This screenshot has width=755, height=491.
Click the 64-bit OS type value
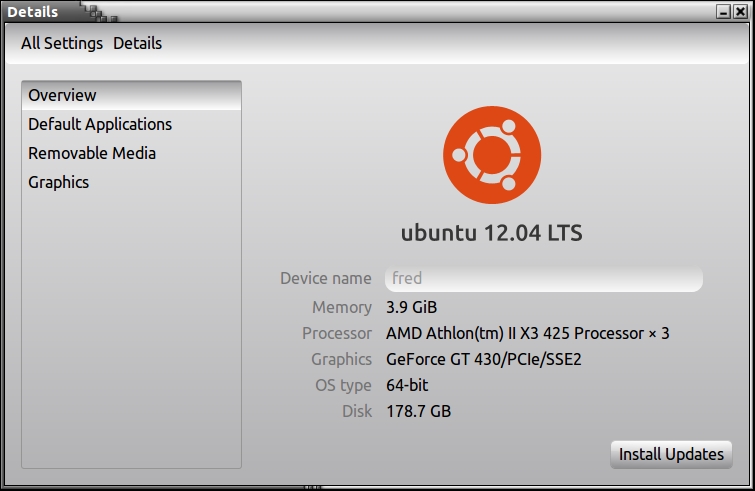pyautogui.click(x=407, y=385)
